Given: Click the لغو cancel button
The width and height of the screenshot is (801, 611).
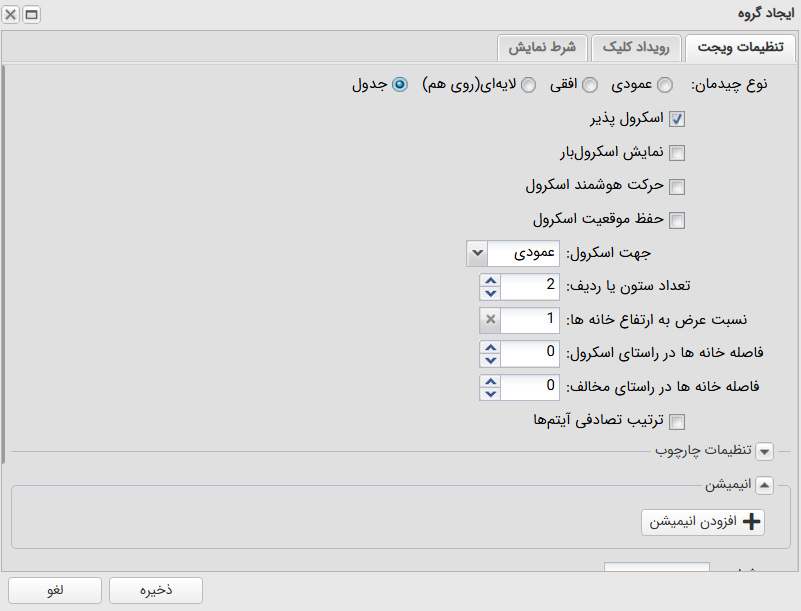Looking at the screenshot, I should (55, 591).
